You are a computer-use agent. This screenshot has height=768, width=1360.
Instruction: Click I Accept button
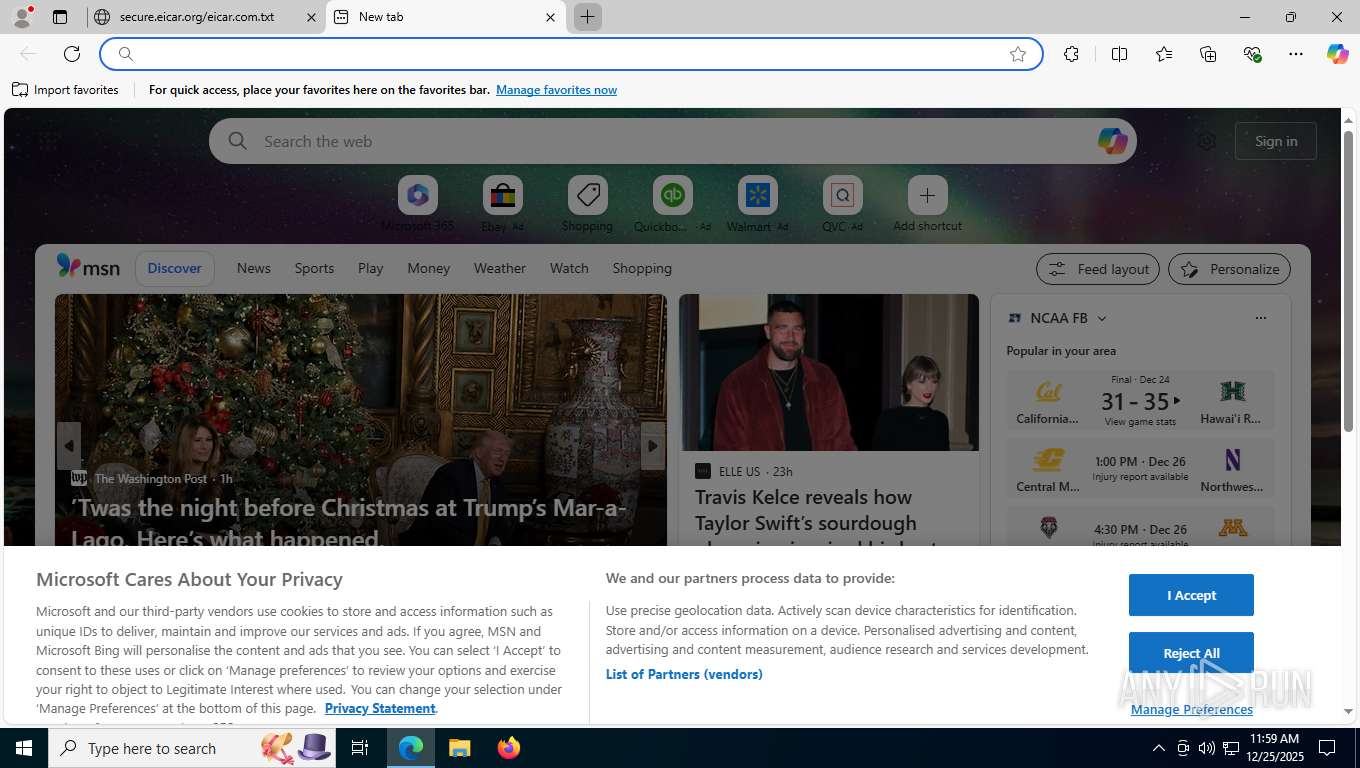pyautogui.click(x=1191, y=595)
